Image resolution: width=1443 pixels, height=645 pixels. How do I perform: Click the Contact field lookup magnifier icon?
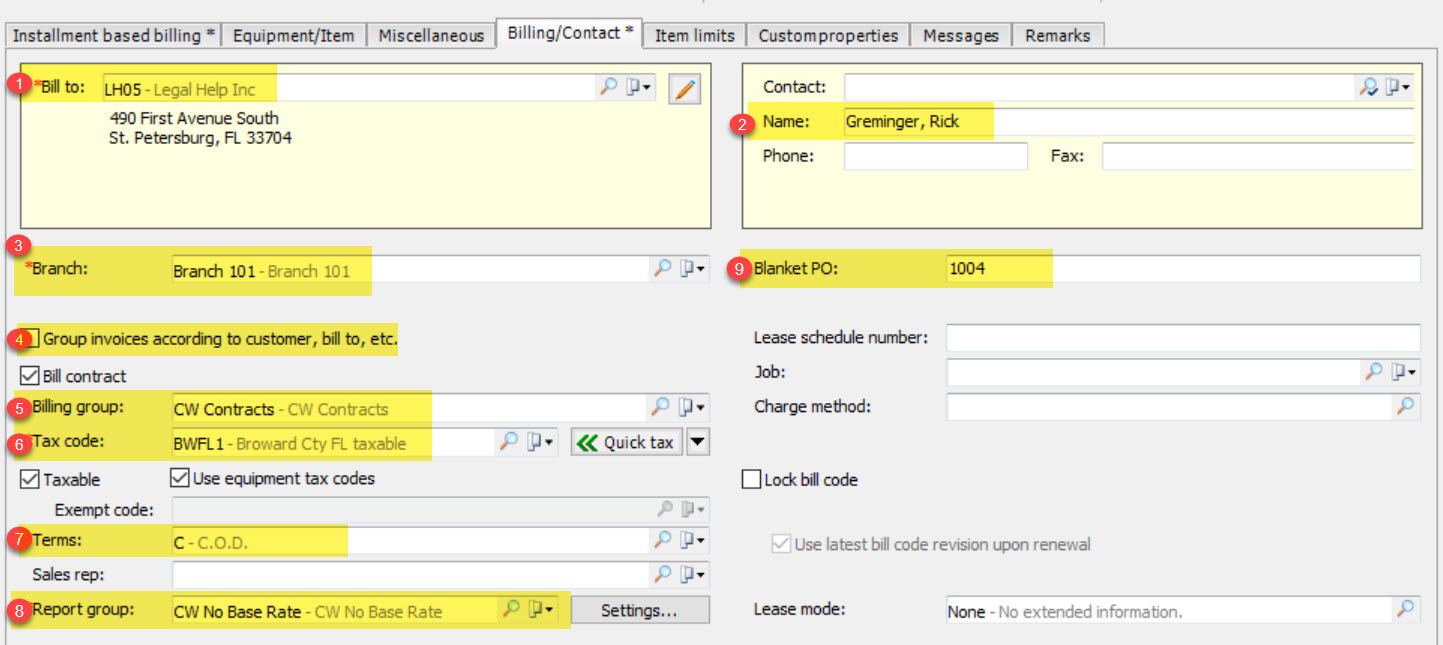(x=1368, y=88)
